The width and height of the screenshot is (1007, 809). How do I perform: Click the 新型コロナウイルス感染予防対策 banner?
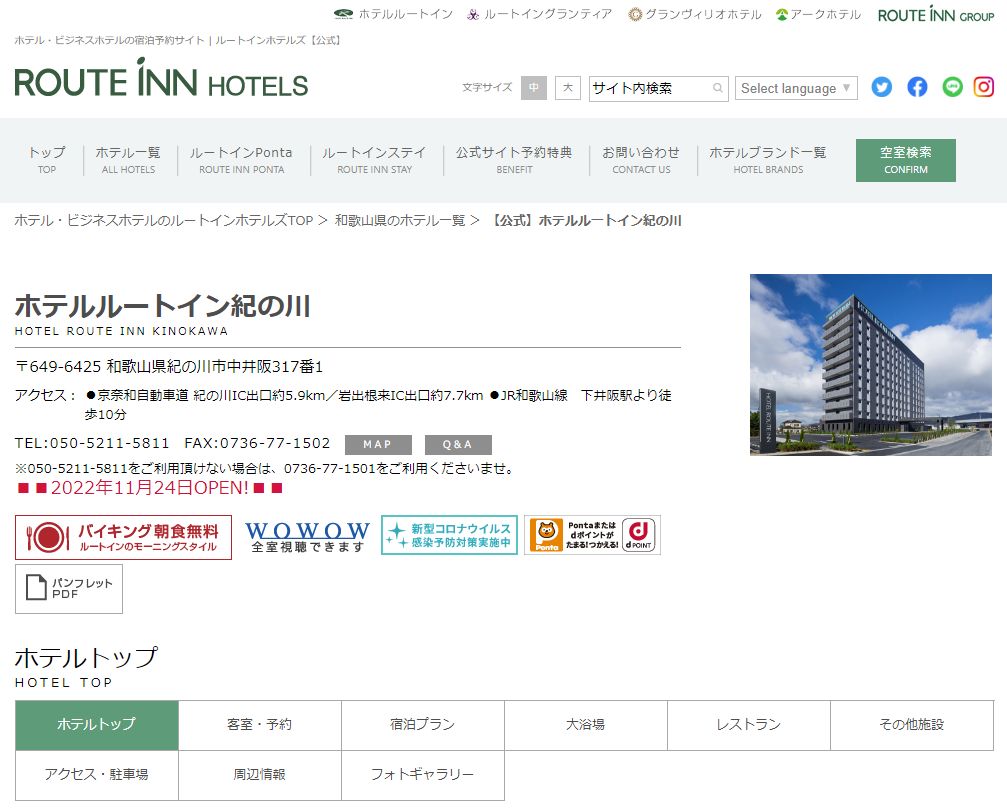click(x=449, y=535)
